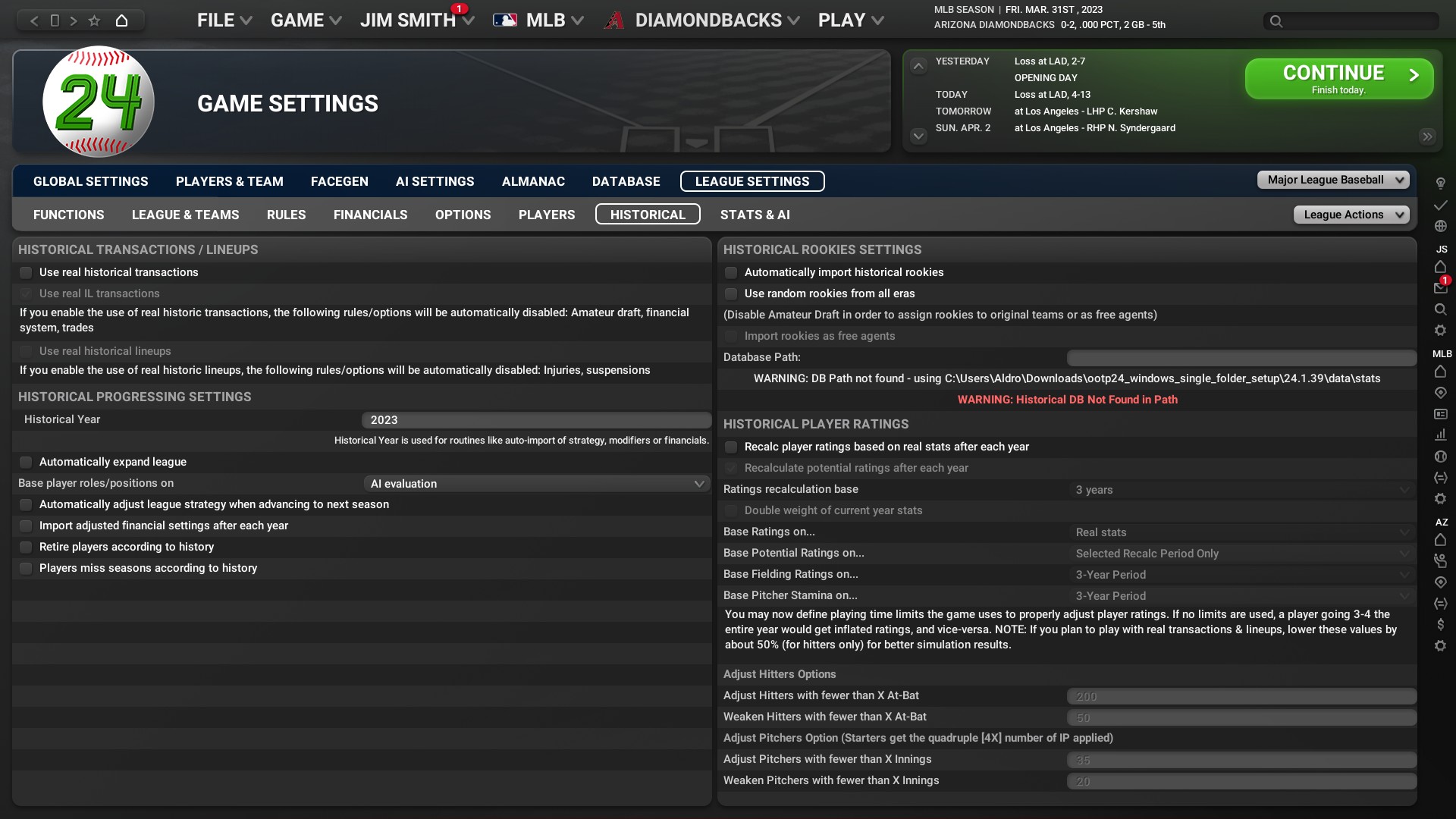The image size is (1456, 819).
Task: Click the double chevron in schedule panel corner
Action: click(x=1427, y=136)
